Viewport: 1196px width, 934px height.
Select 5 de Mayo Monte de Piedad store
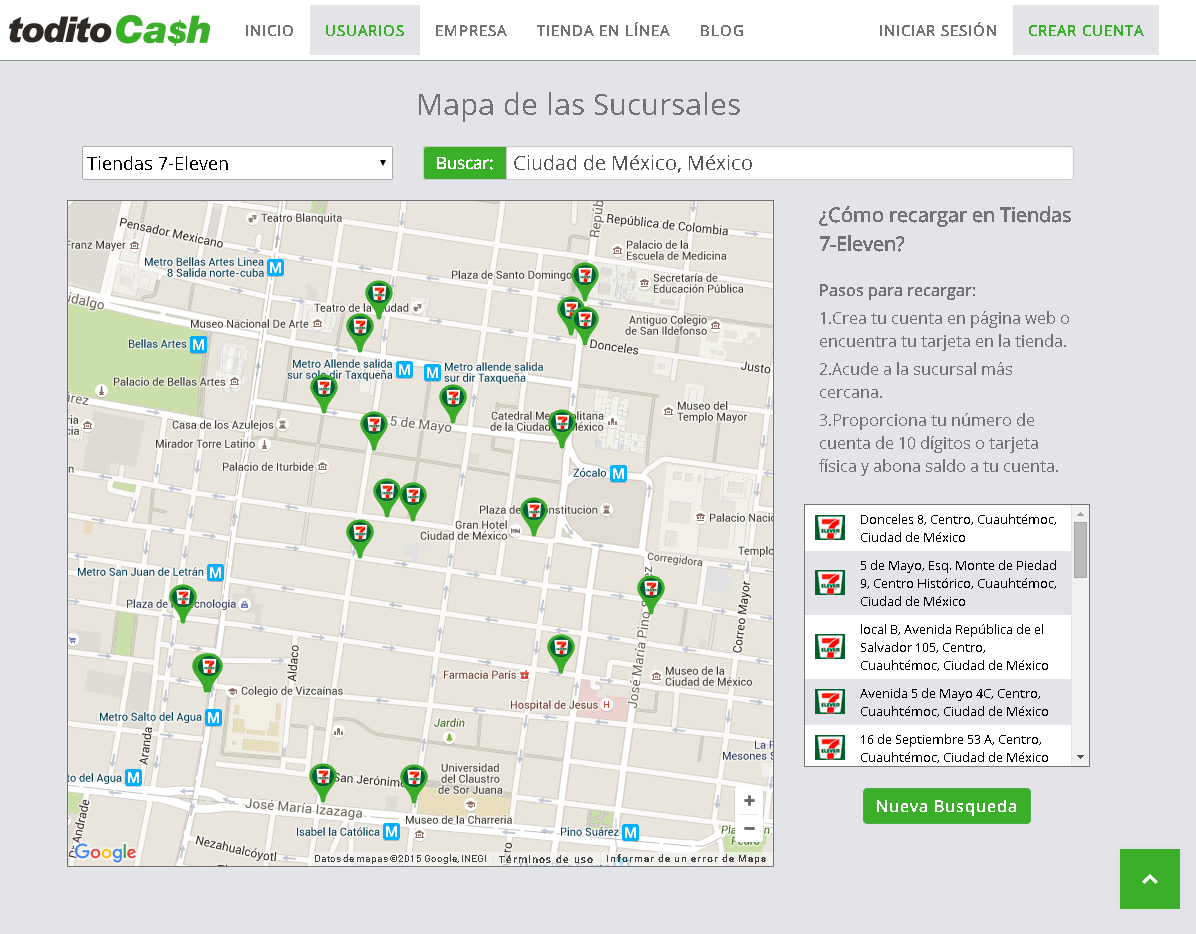938,583
